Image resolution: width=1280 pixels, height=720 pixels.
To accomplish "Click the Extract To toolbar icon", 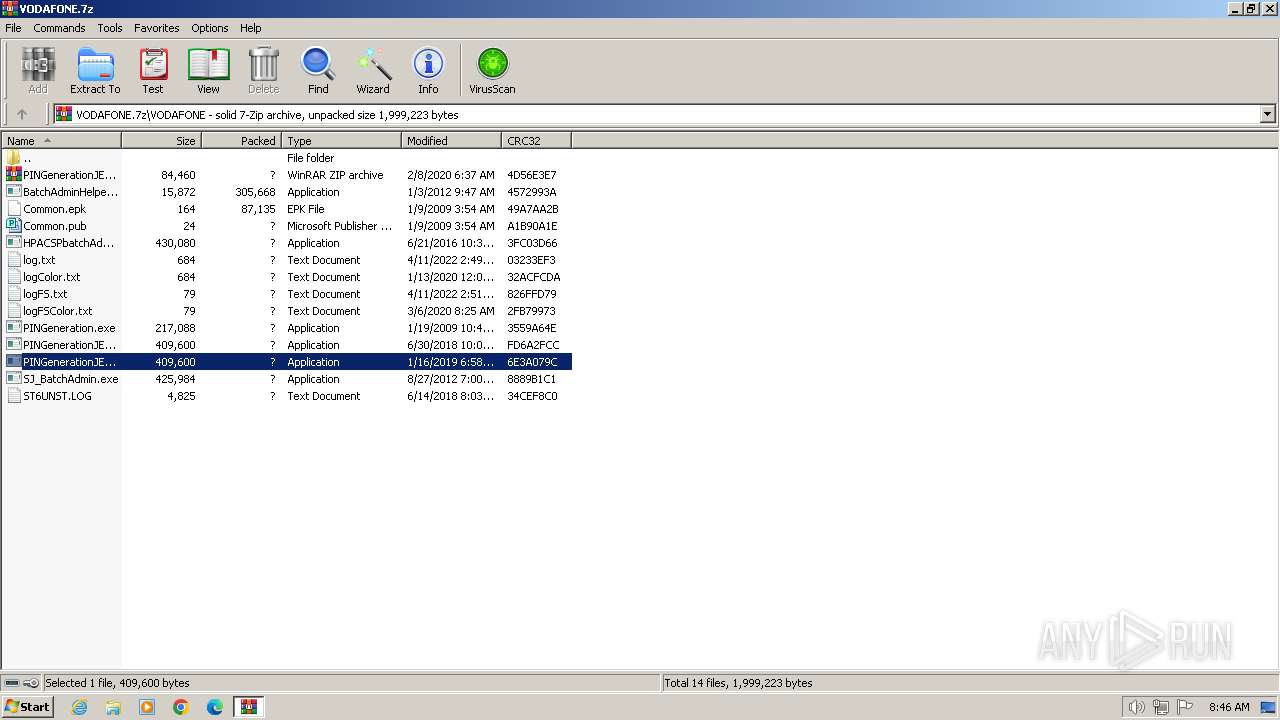I will tap(95, 71).
